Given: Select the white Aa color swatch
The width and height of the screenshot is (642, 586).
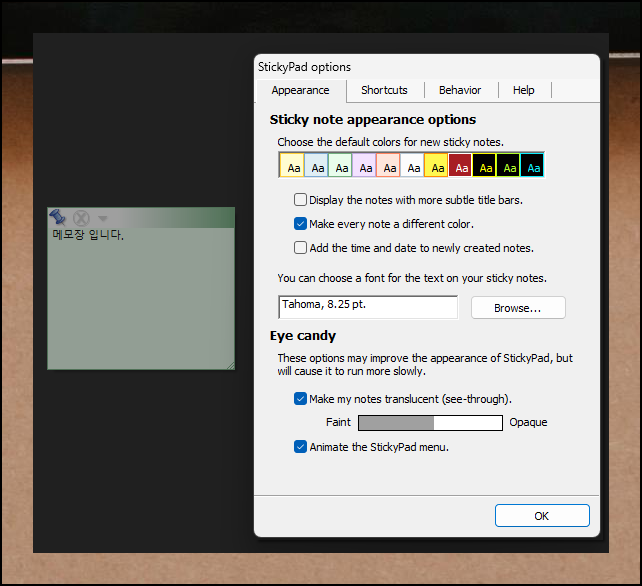Looking at the screenshot, I should pyautogui.click(x=412, y=165).
